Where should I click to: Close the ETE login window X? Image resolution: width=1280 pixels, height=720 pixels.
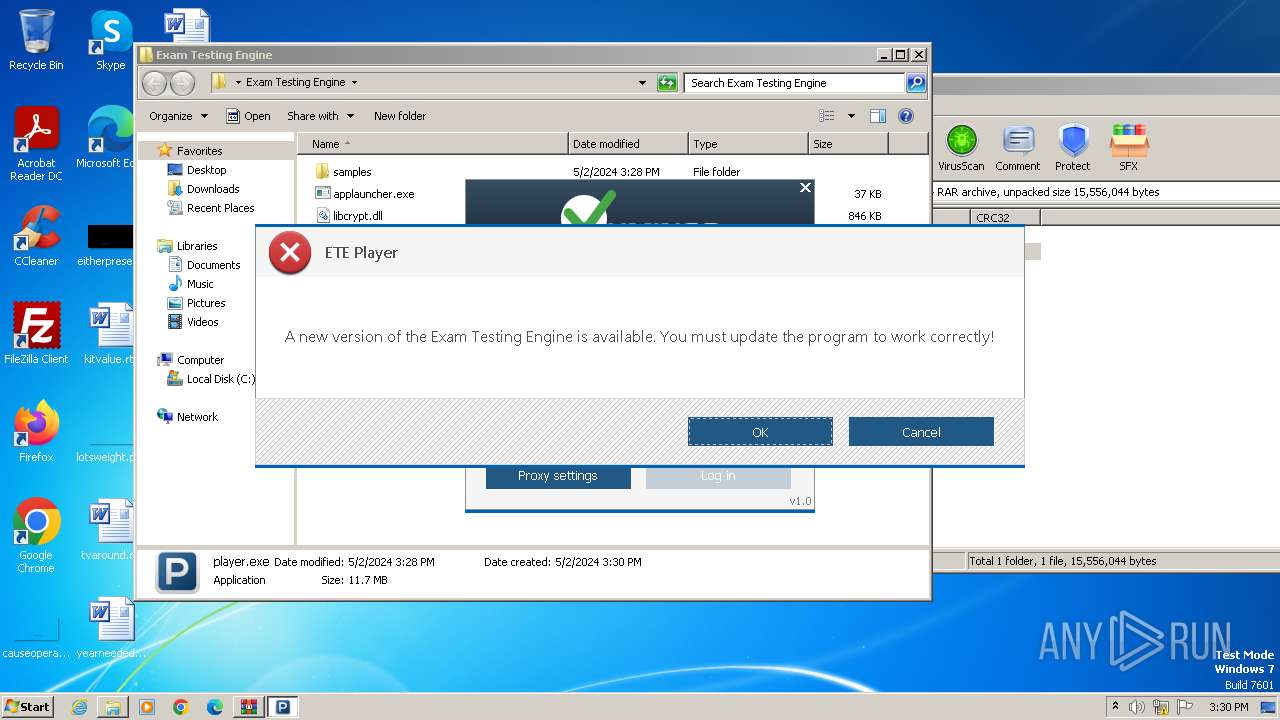pyautogui.click(x=805, y=187)
